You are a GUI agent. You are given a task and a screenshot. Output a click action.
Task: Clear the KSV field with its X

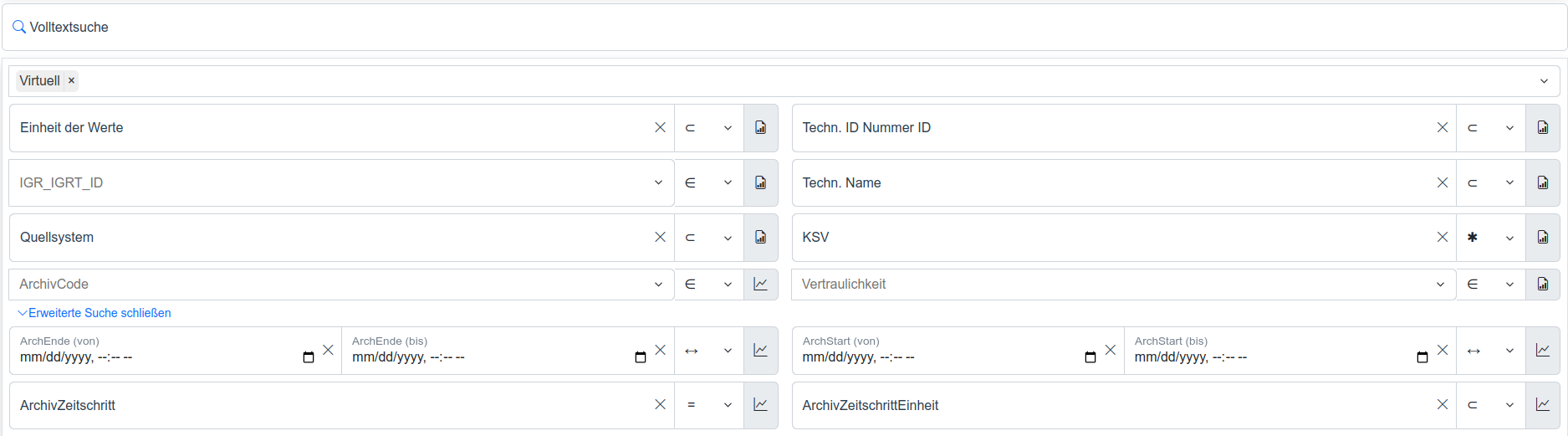click(x=1442, y=238)
